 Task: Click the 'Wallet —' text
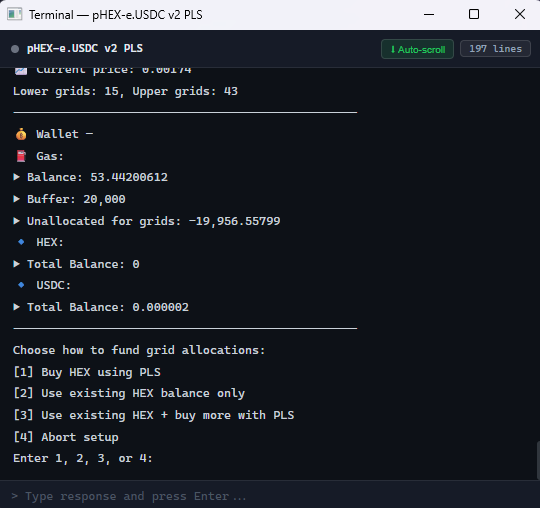click(65, 134)
